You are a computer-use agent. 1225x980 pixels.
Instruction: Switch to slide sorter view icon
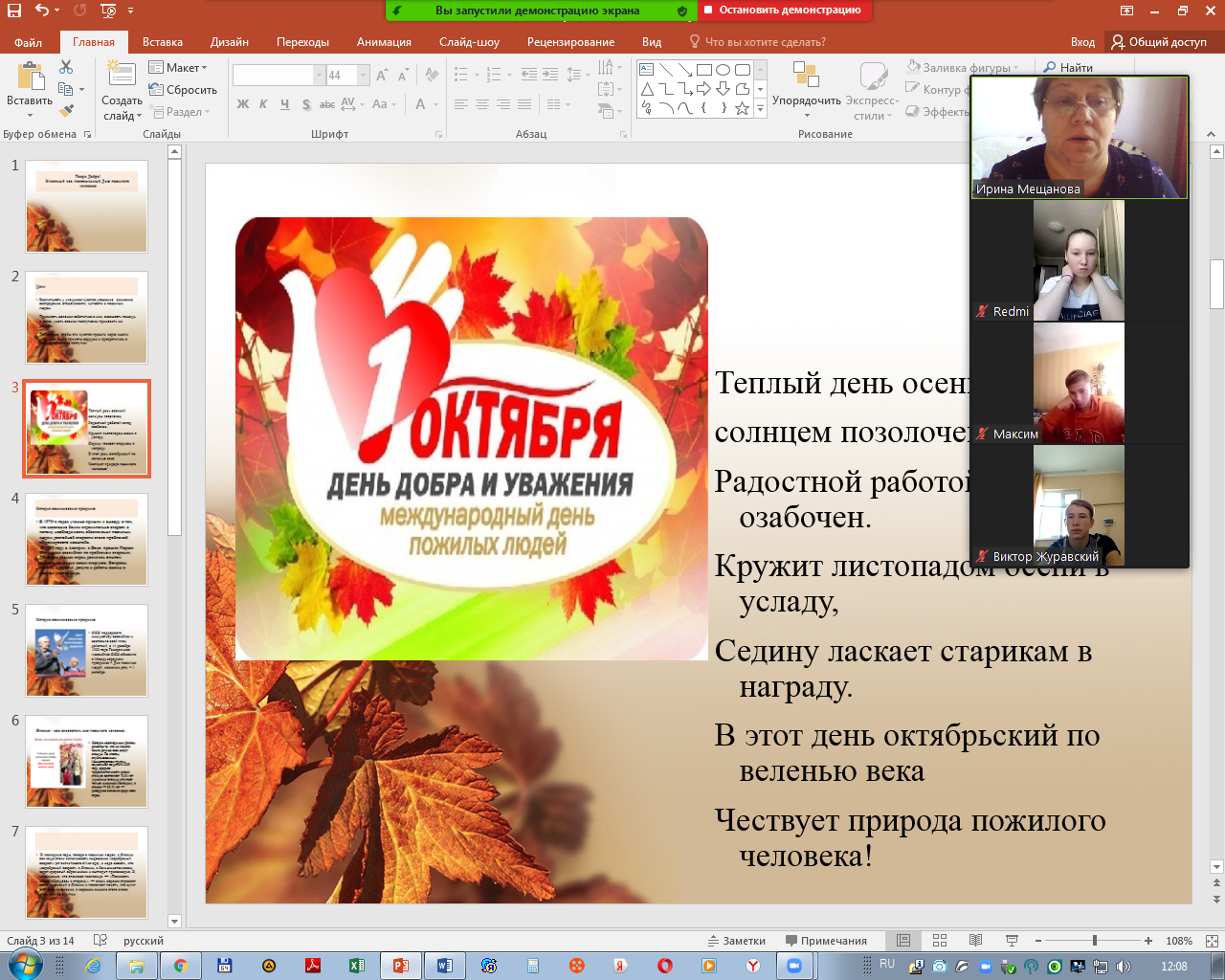coord(939,941)
